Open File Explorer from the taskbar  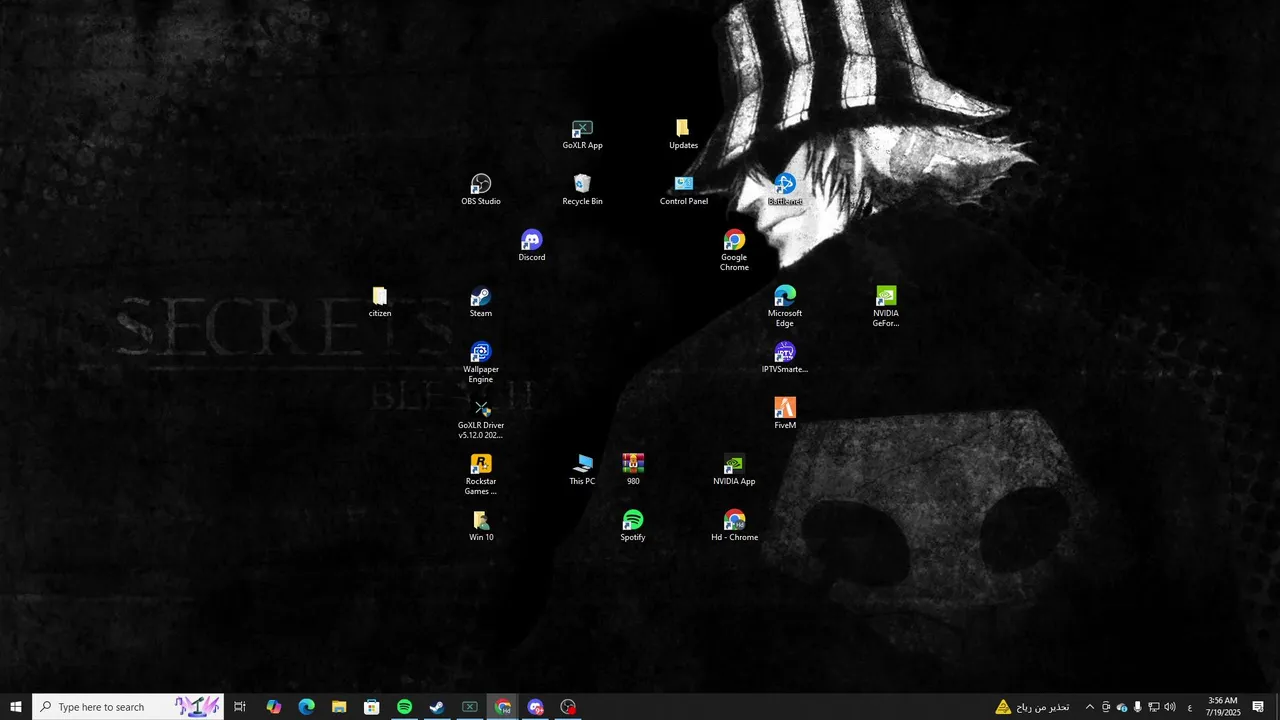(x=339, y=707)
